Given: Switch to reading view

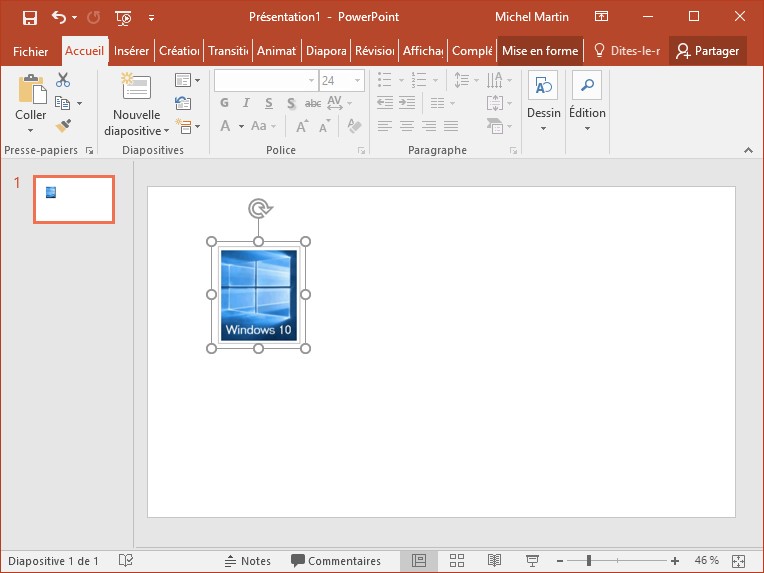Looking at the screenshot, I should point(494,561).
